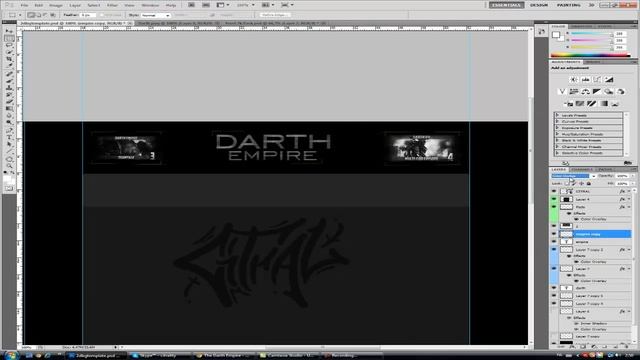Select the Lasso tool
Screen dimensions: 640x360
(x=9, y=45)
